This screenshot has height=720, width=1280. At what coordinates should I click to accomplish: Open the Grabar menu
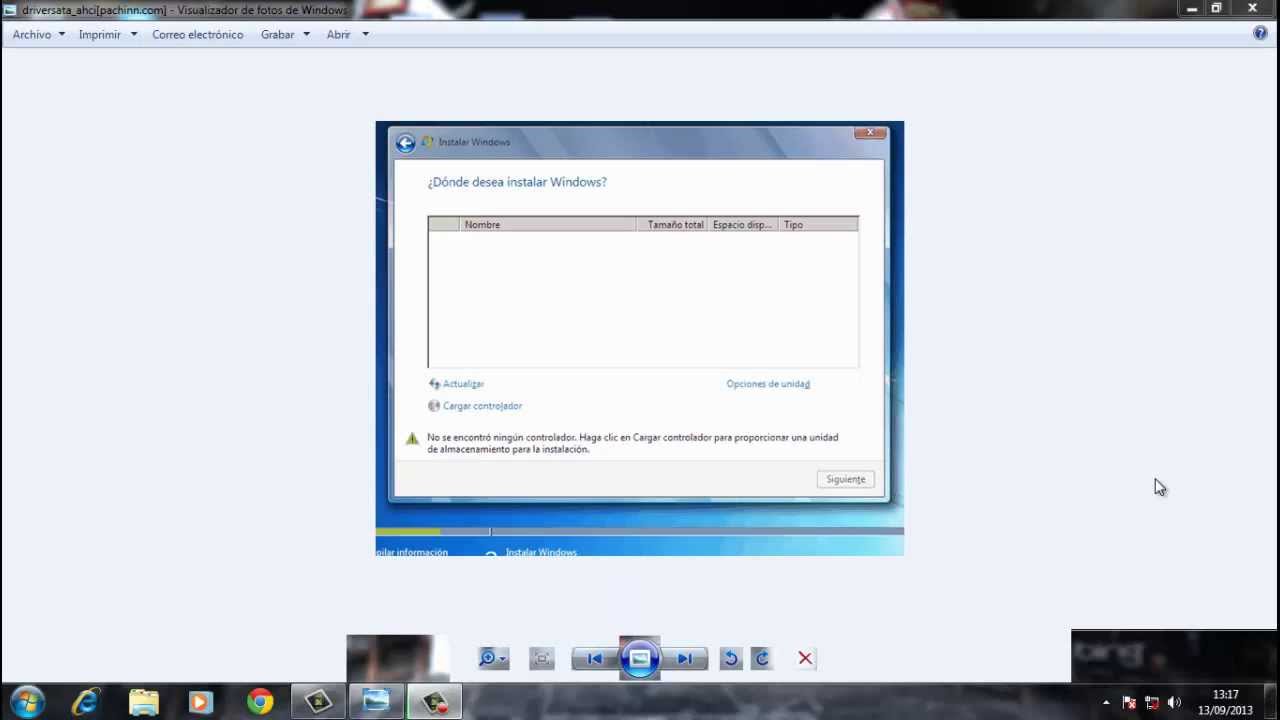285,34
